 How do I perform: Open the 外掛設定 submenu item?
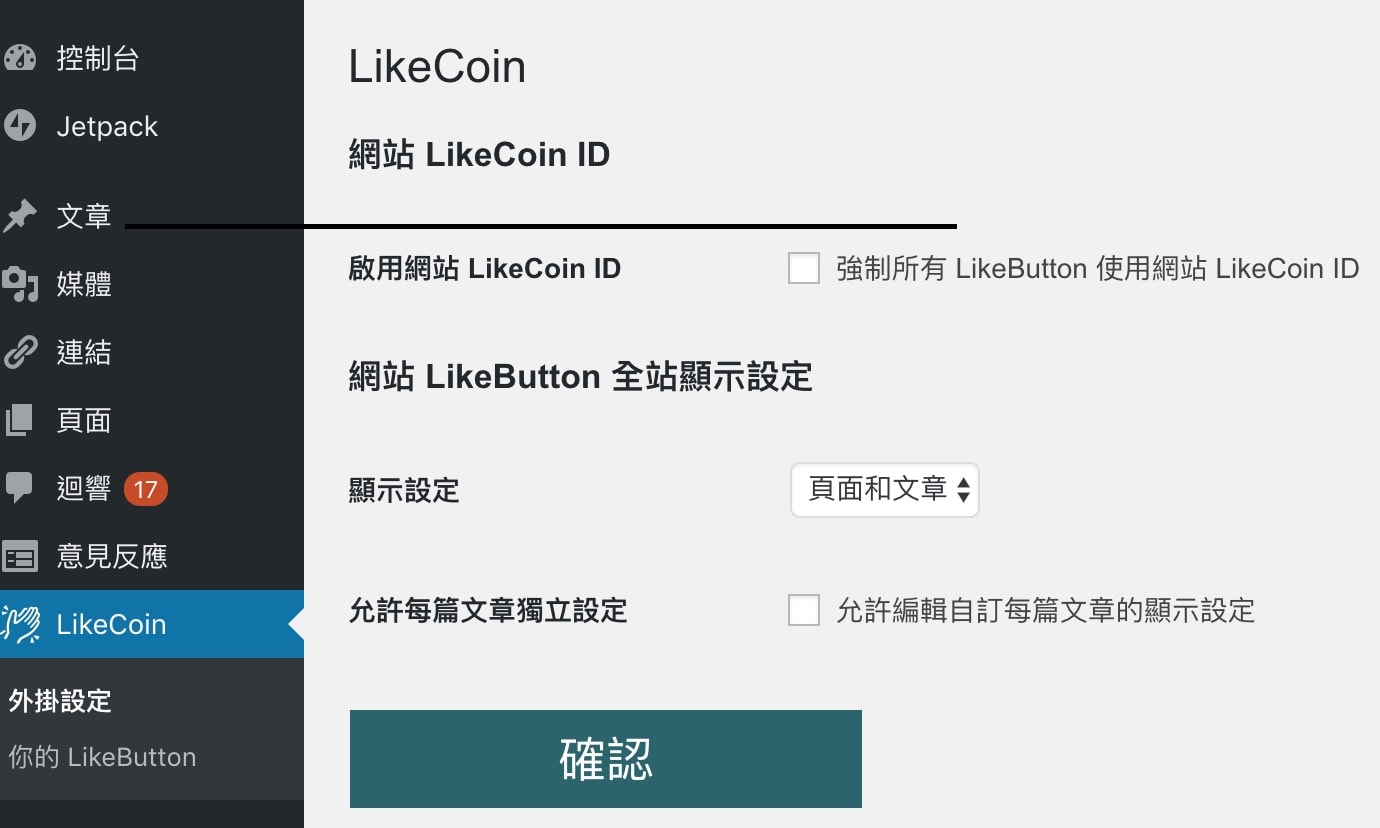click(60, 701)
